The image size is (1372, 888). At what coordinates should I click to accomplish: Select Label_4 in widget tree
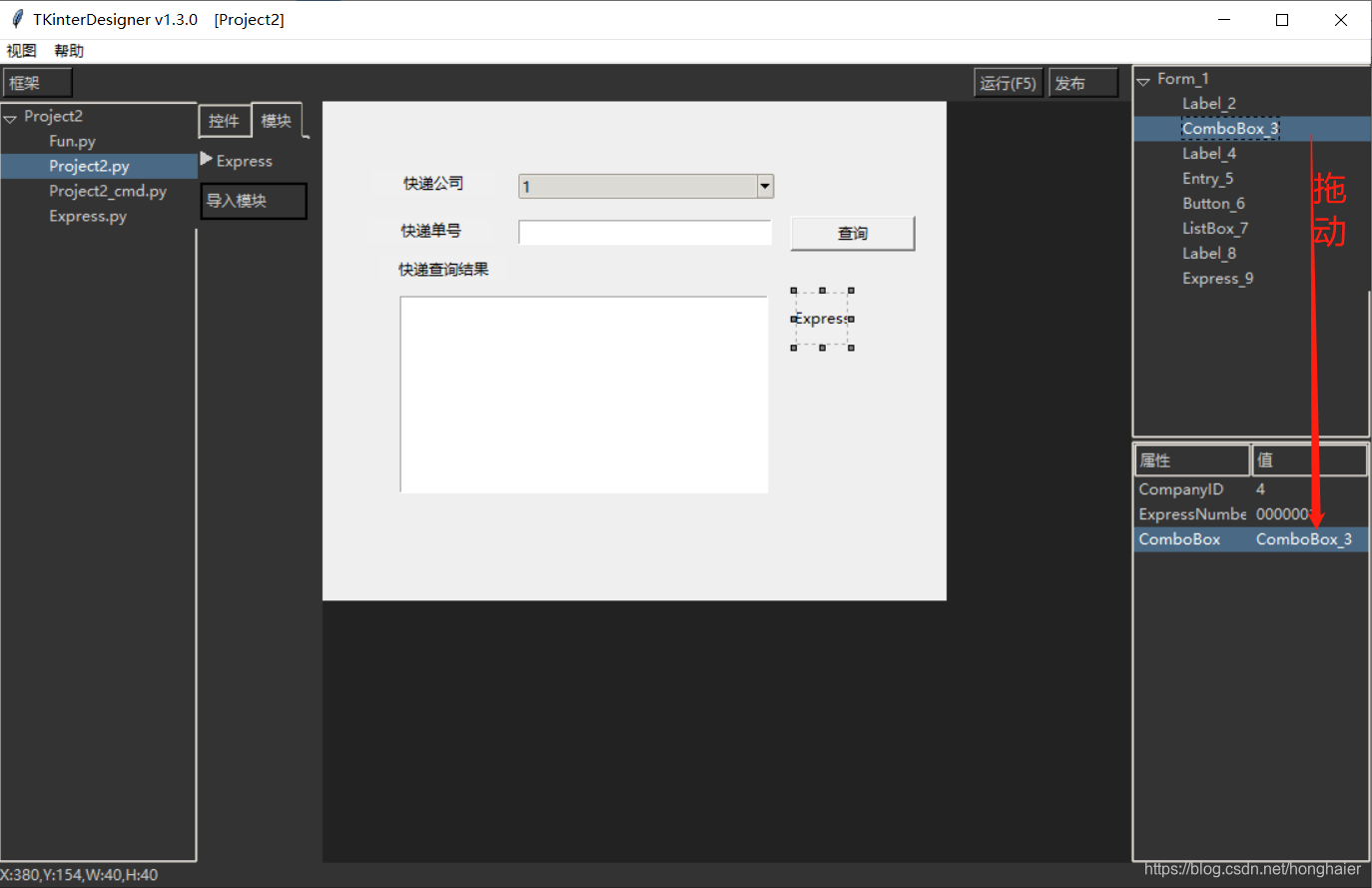1209,154
